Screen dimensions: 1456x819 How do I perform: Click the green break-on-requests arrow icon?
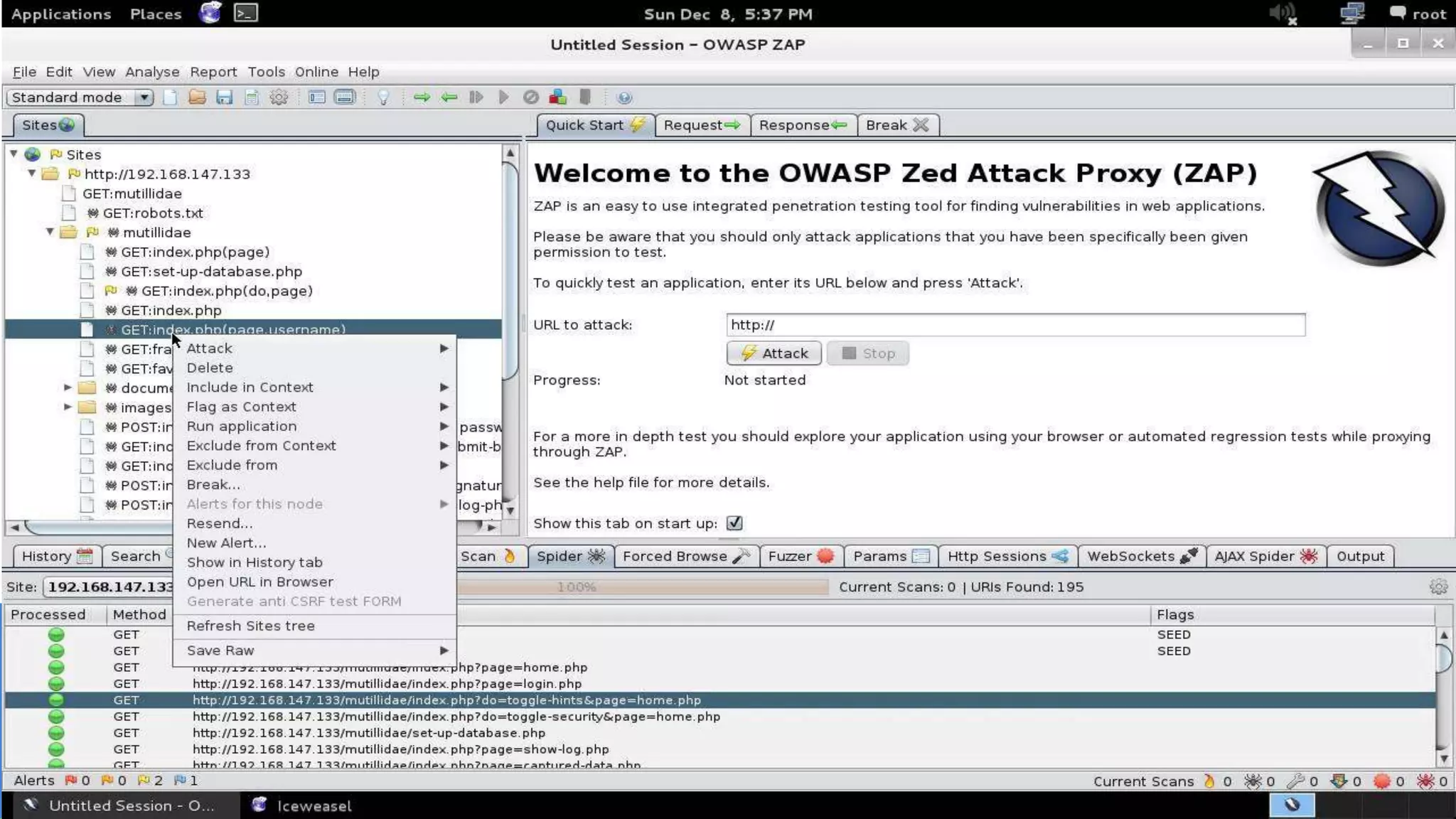pyautogui.click(x=422, y=97)
